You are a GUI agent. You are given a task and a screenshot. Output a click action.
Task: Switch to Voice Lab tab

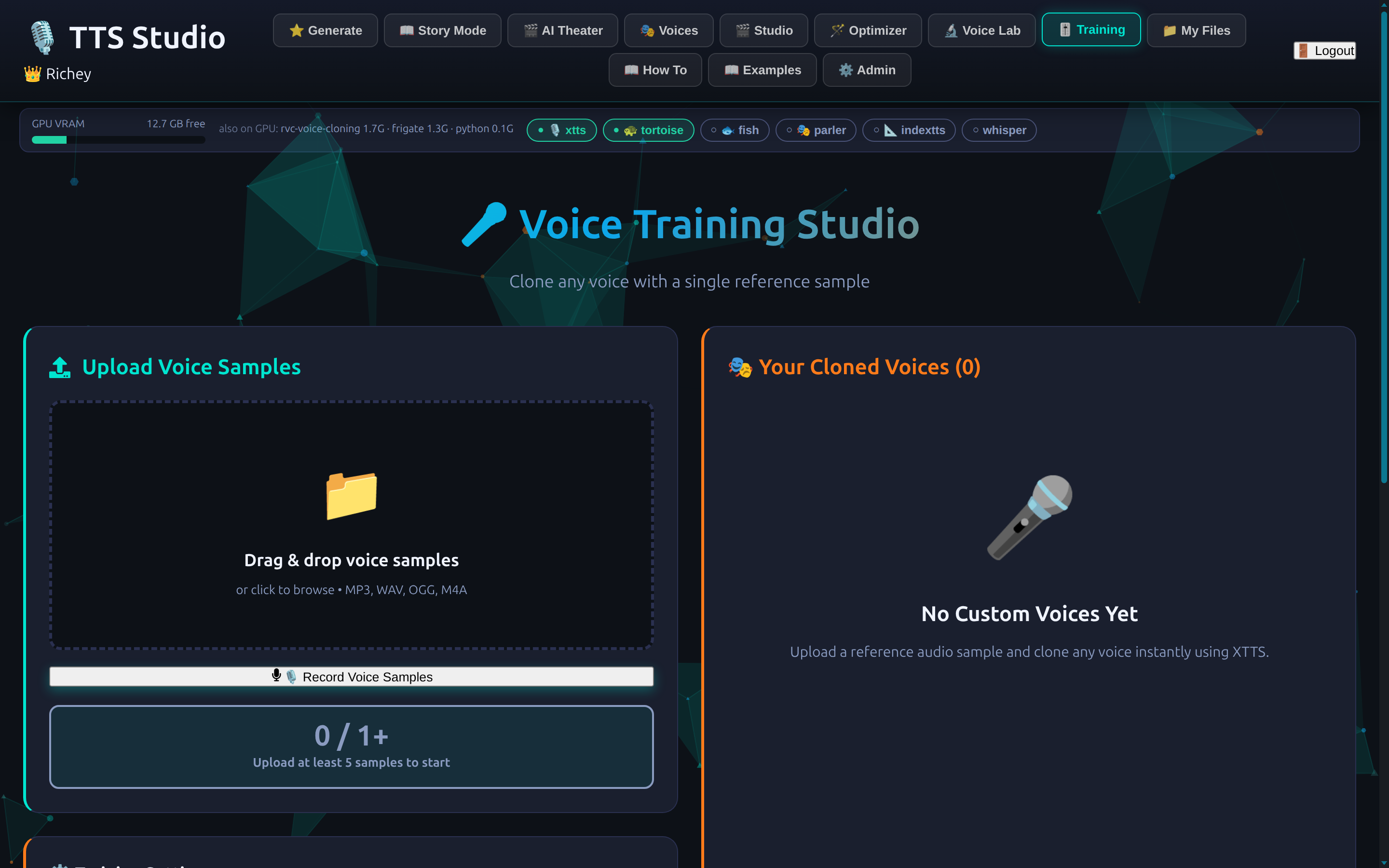pos(981,30)
